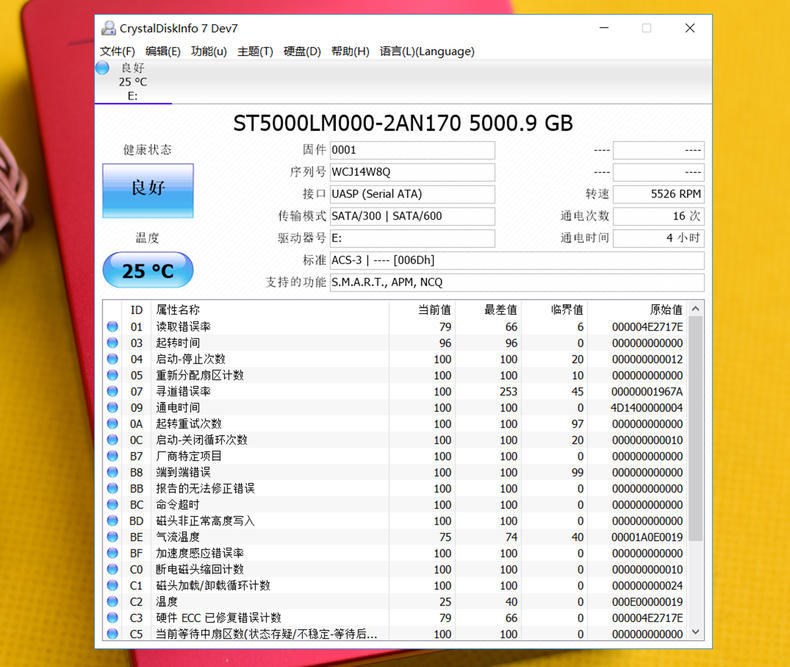Click status orb for attribute C5 当前等待中扇区数
Image resolution: width=790 pixels, height=667 pixels.
[112, 633]
